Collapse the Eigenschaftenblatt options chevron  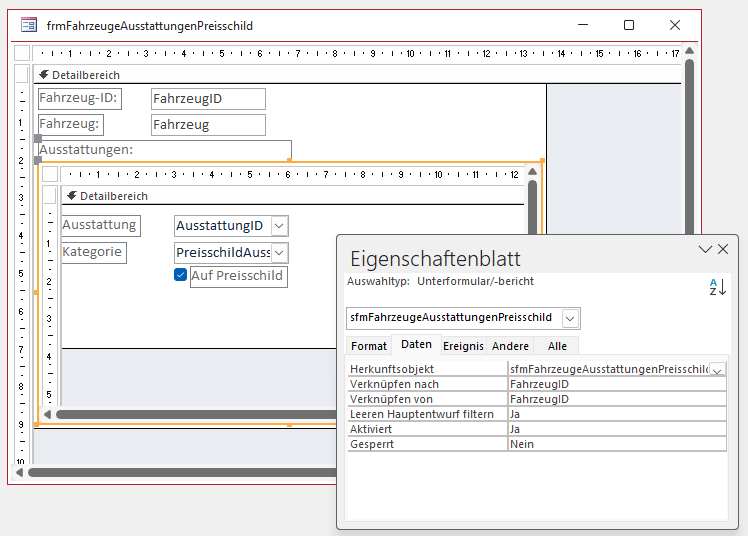point(705,249)
